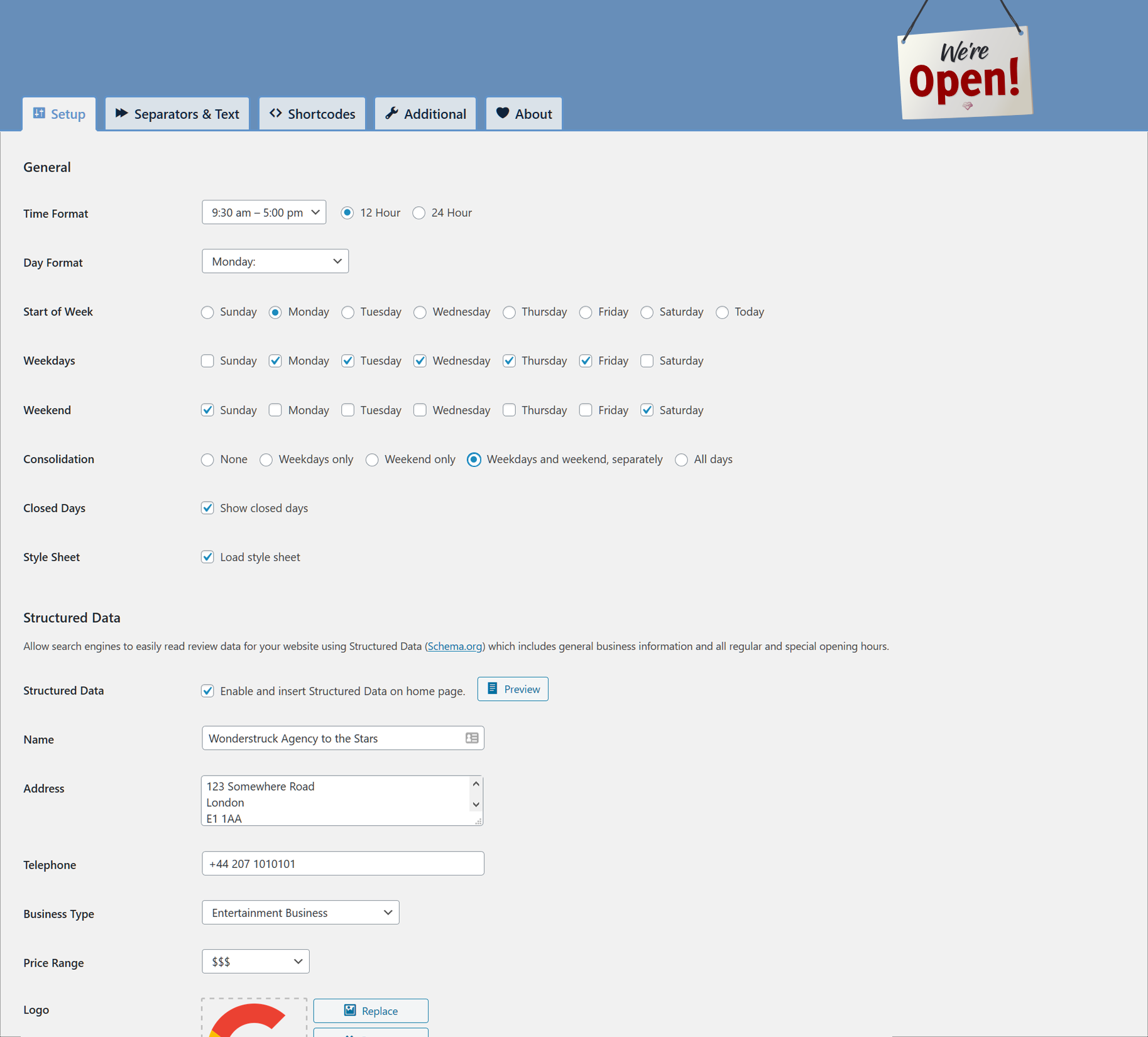
Task: Set Consolidation to None
Action: point(207,460)
